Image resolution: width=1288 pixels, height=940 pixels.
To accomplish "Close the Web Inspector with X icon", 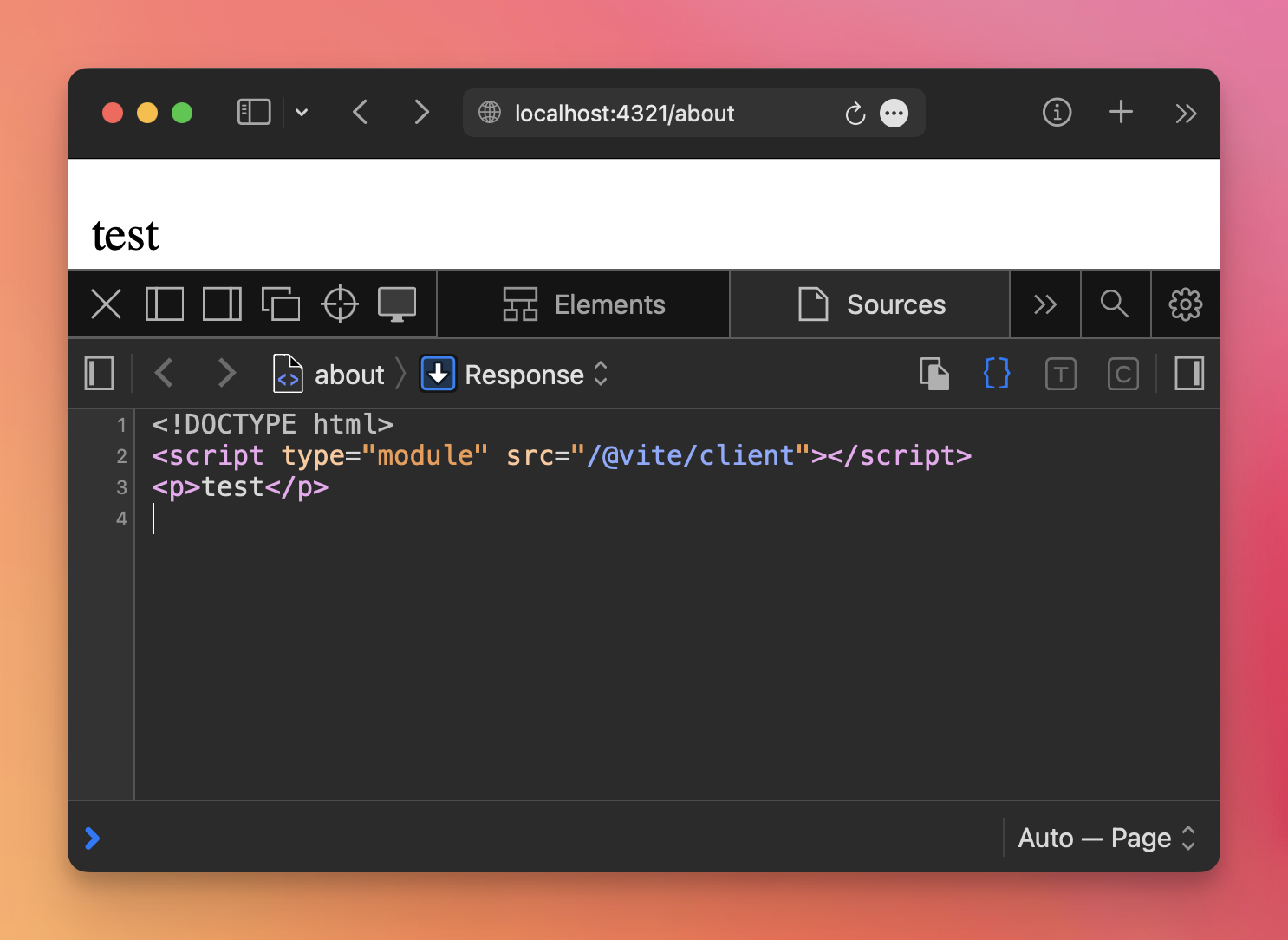I will [106, 304].
